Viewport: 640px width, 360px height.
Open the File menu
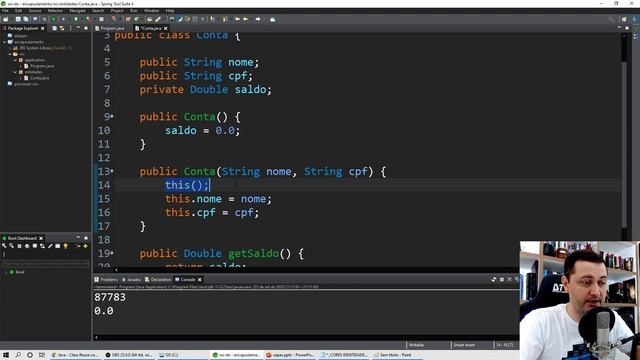pyautogui.click(x=5, y=11)
